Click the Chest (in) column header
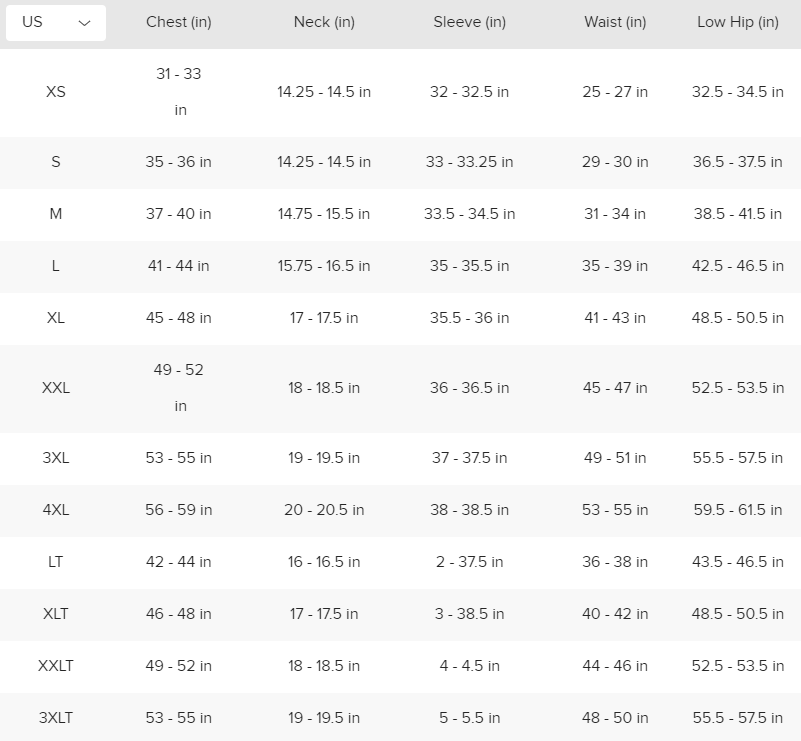 pos(179,22)
